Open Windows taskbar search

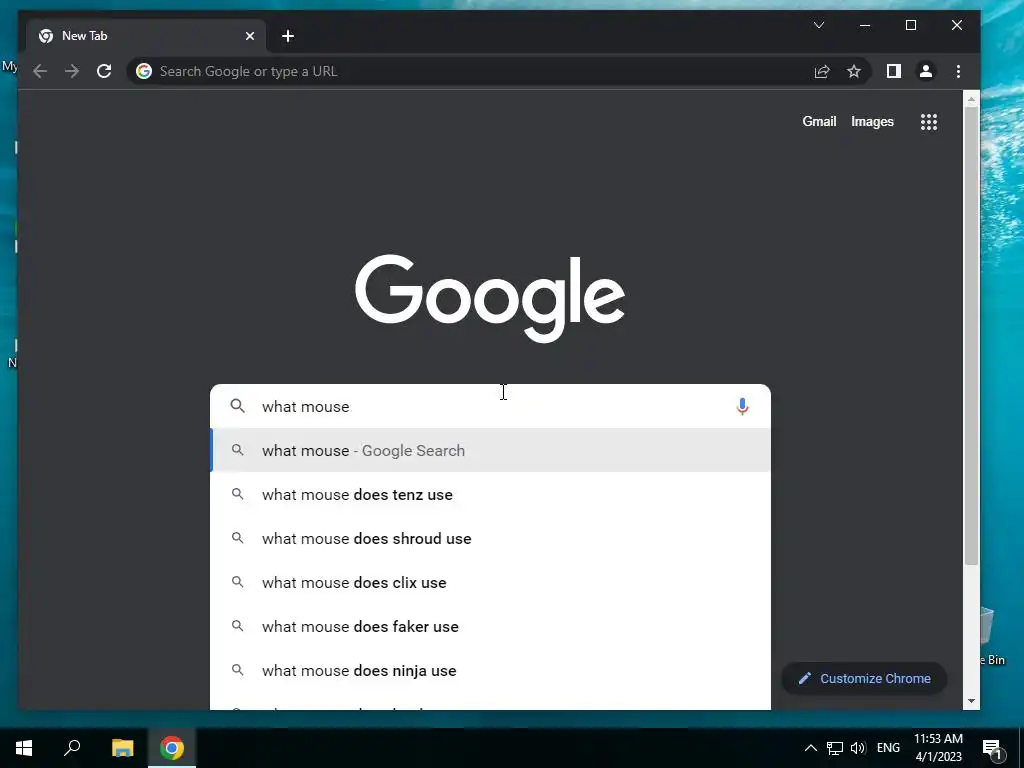pos(72,748)
